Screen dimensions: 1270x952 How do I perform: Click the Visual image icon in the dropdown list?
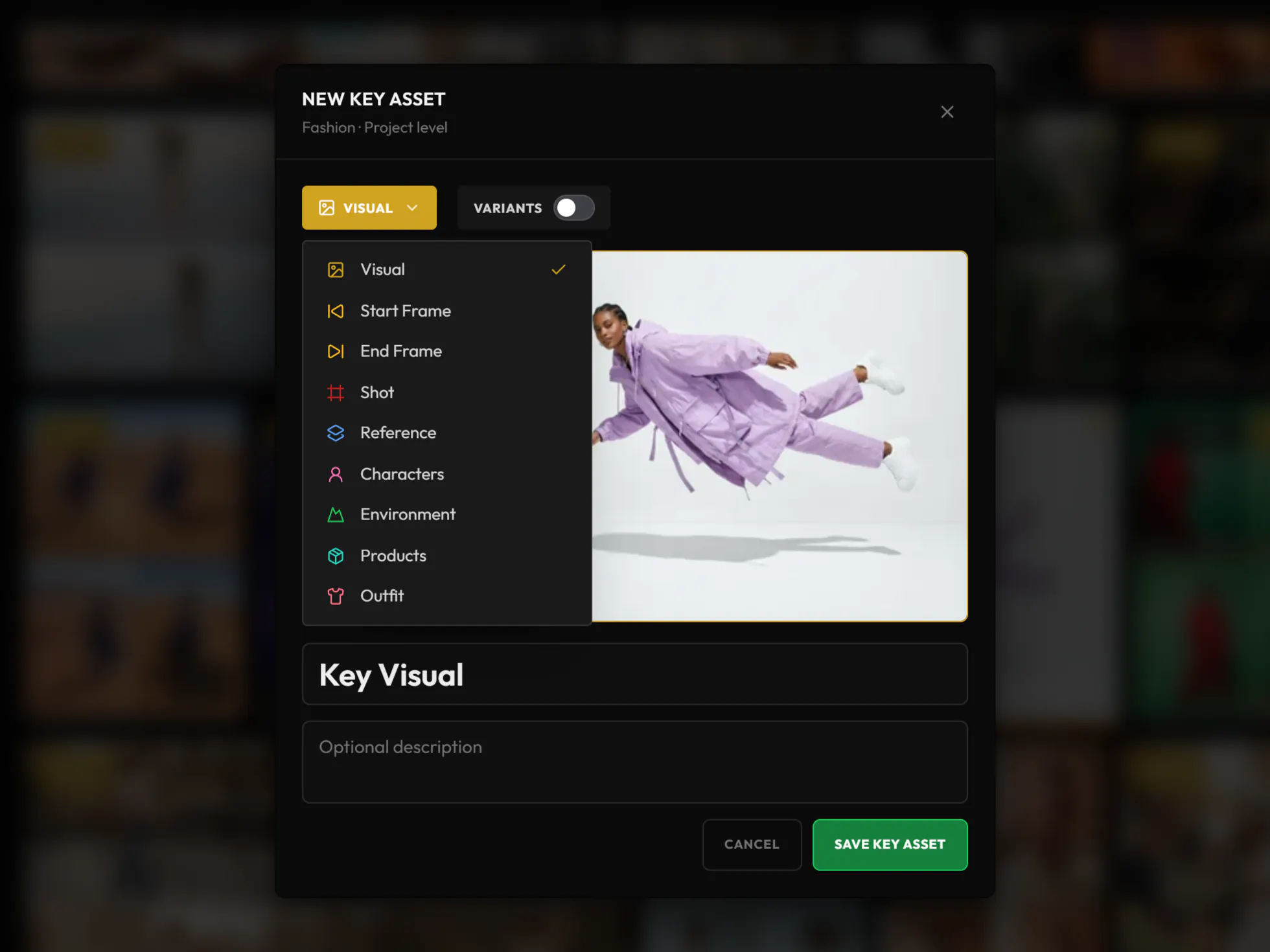(x=336, y=270)
